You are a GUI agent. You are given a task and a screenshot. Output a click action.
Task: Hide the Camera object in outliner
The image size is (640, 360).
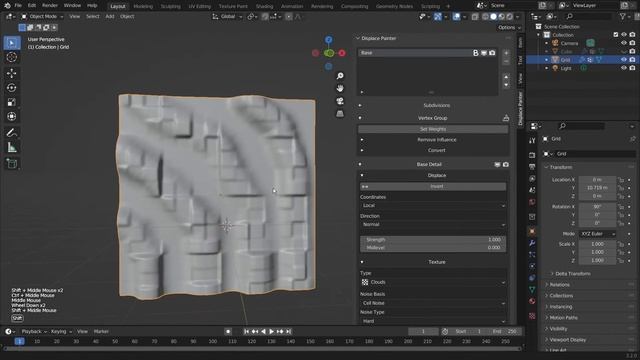coord(624,43)
